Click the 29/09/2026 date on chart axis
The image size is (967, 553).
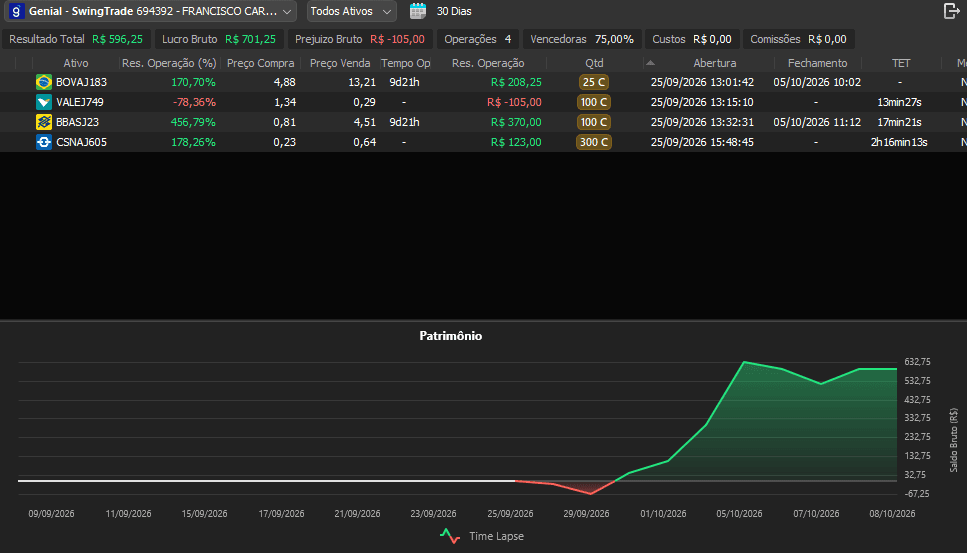(x=586, y=514)
